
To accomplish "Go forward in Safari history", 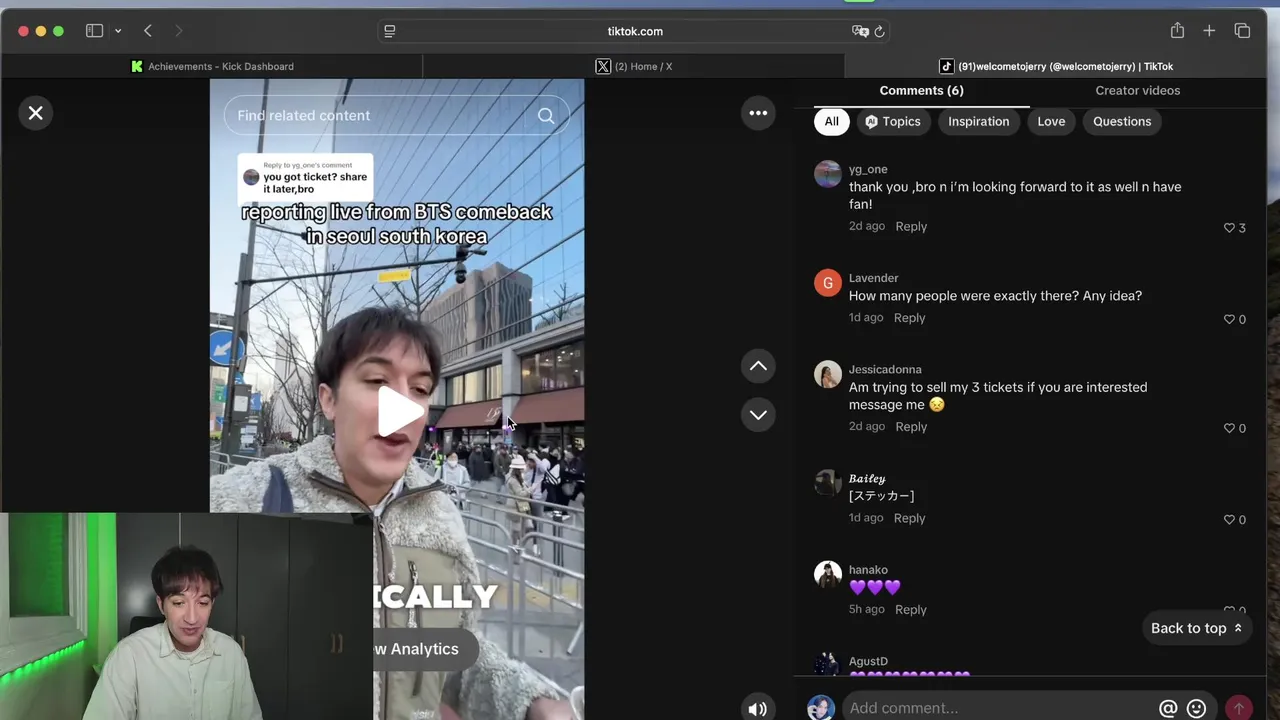I will point(179,31).
